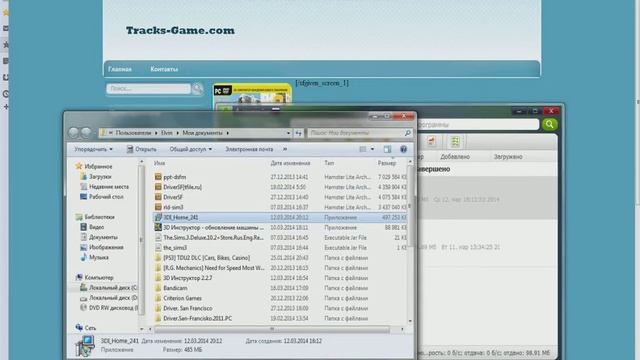The image size is (640, 360).
Task: Open view options dropdown arrow
Action: click(372, 149)
